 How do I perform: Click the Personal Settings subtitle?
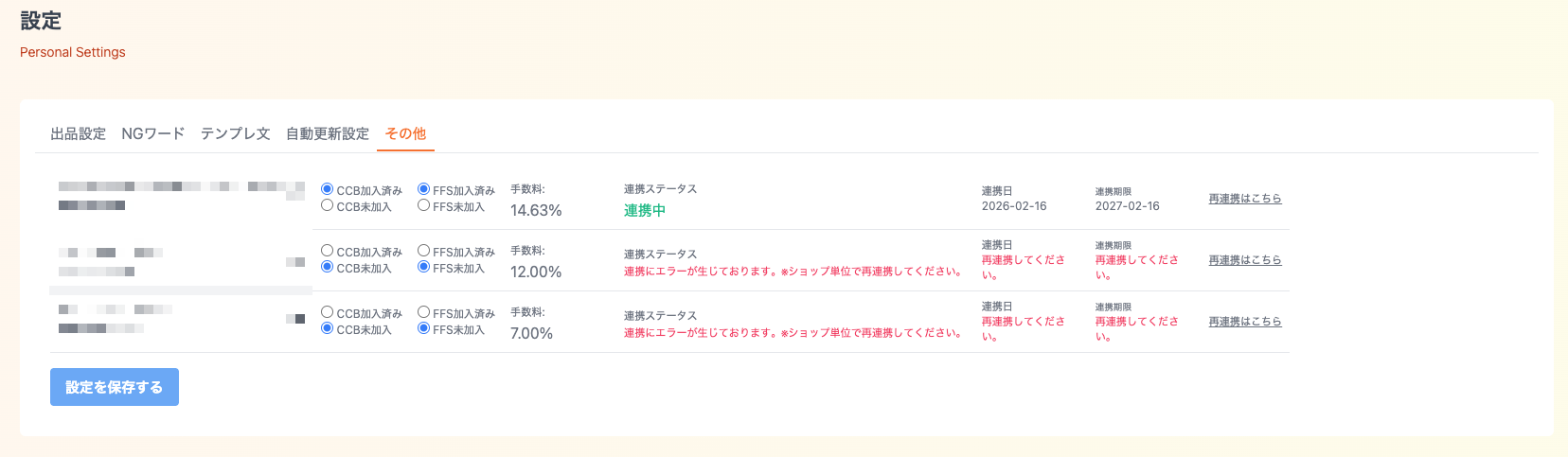tap(73, 52)
